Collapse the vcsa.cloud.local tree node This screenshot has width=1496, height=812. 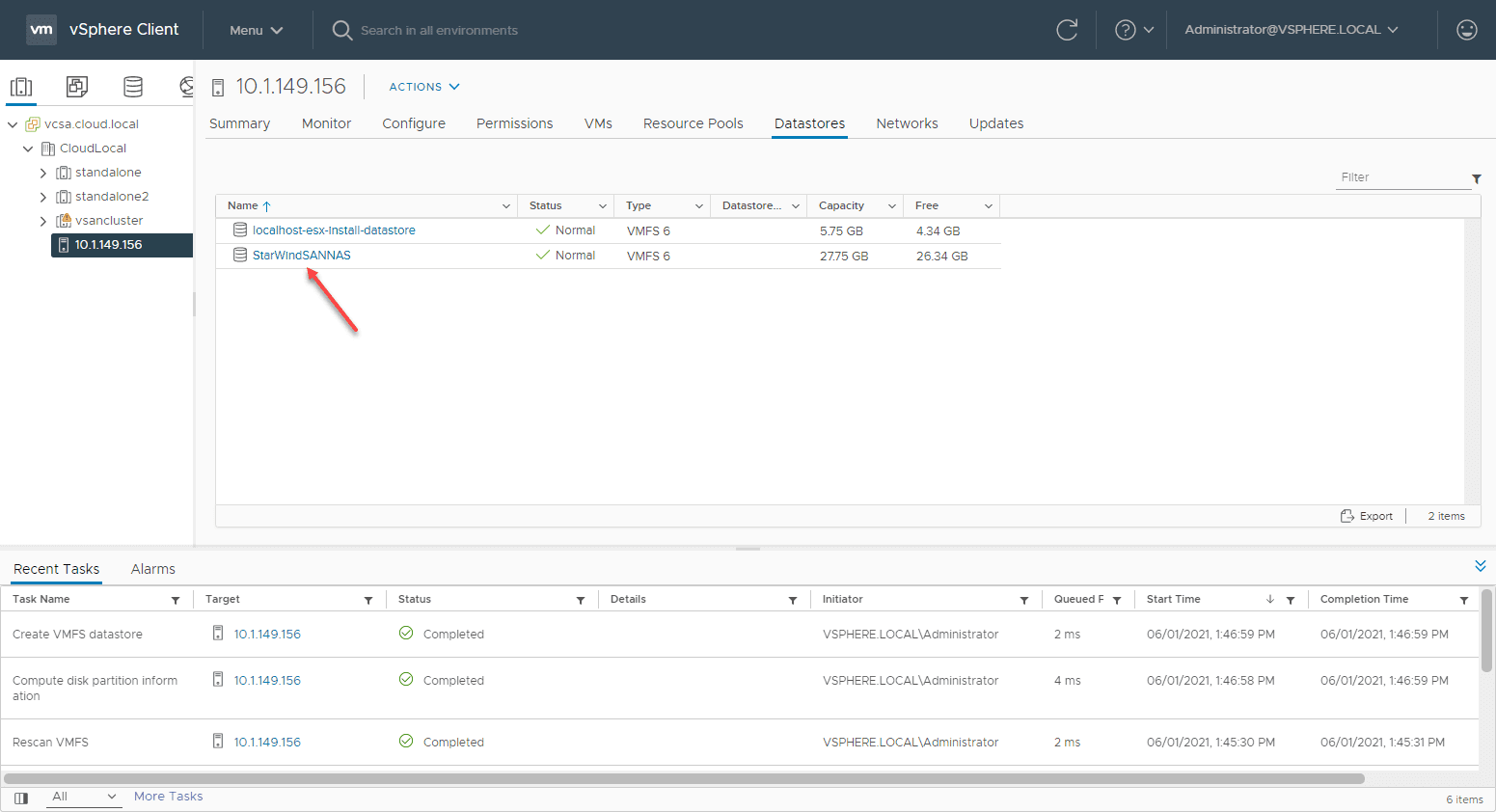click(13, 123)
